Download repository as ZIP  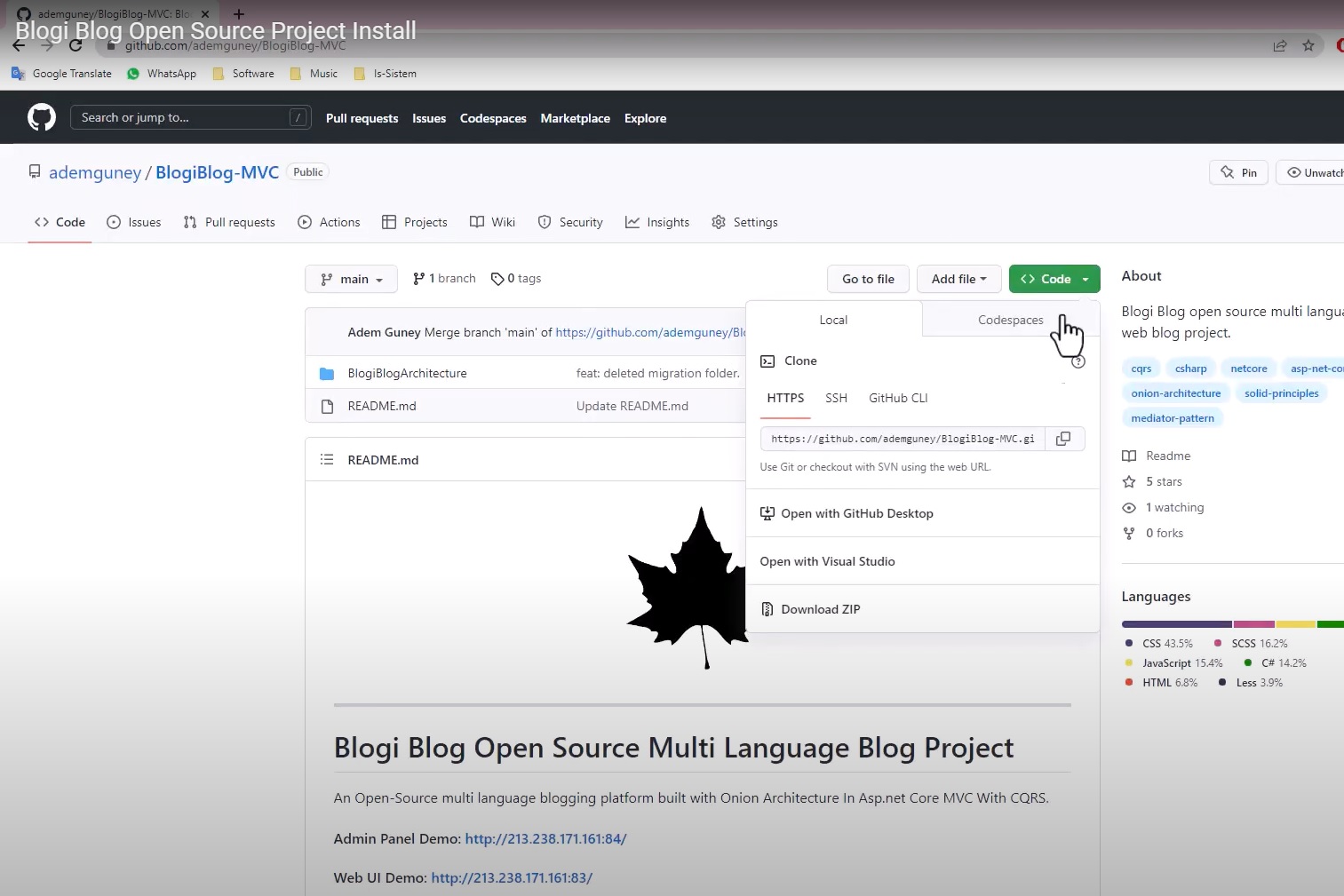pyautogui.click(x=819, y=609)
